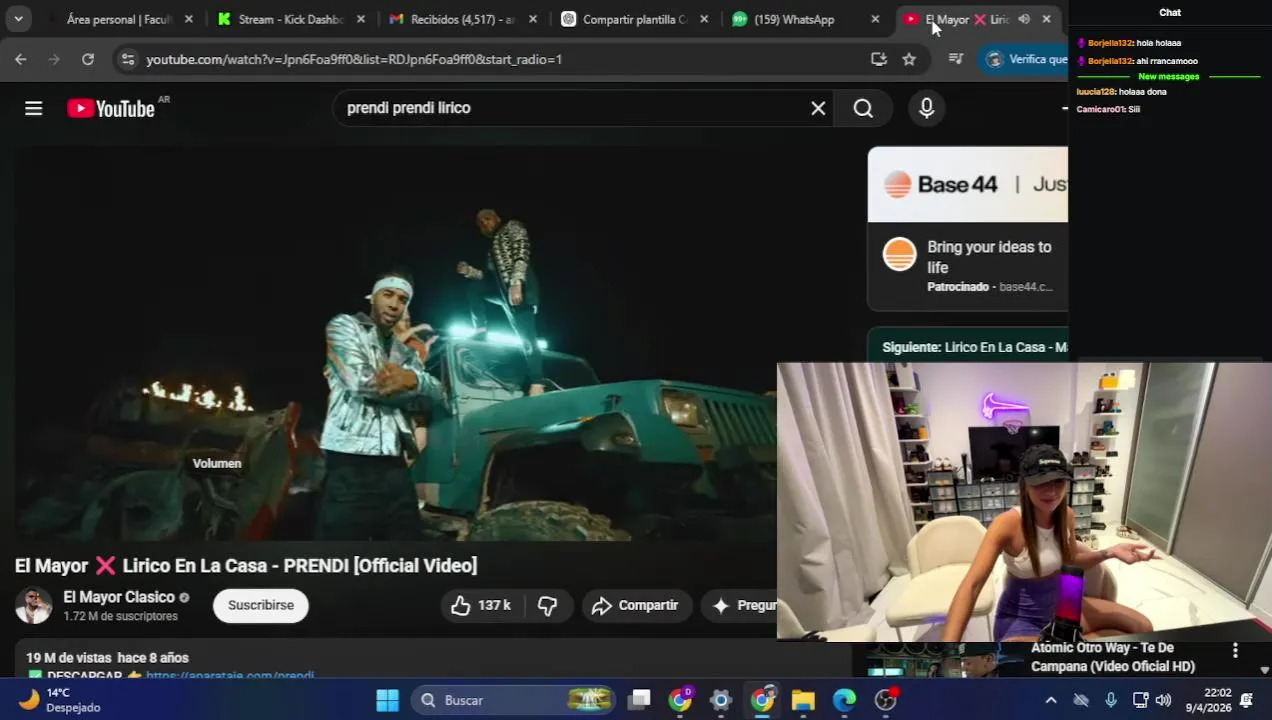Click the video title text
The height and width of the screenshot is (720, 1272).
coord(246,566)
